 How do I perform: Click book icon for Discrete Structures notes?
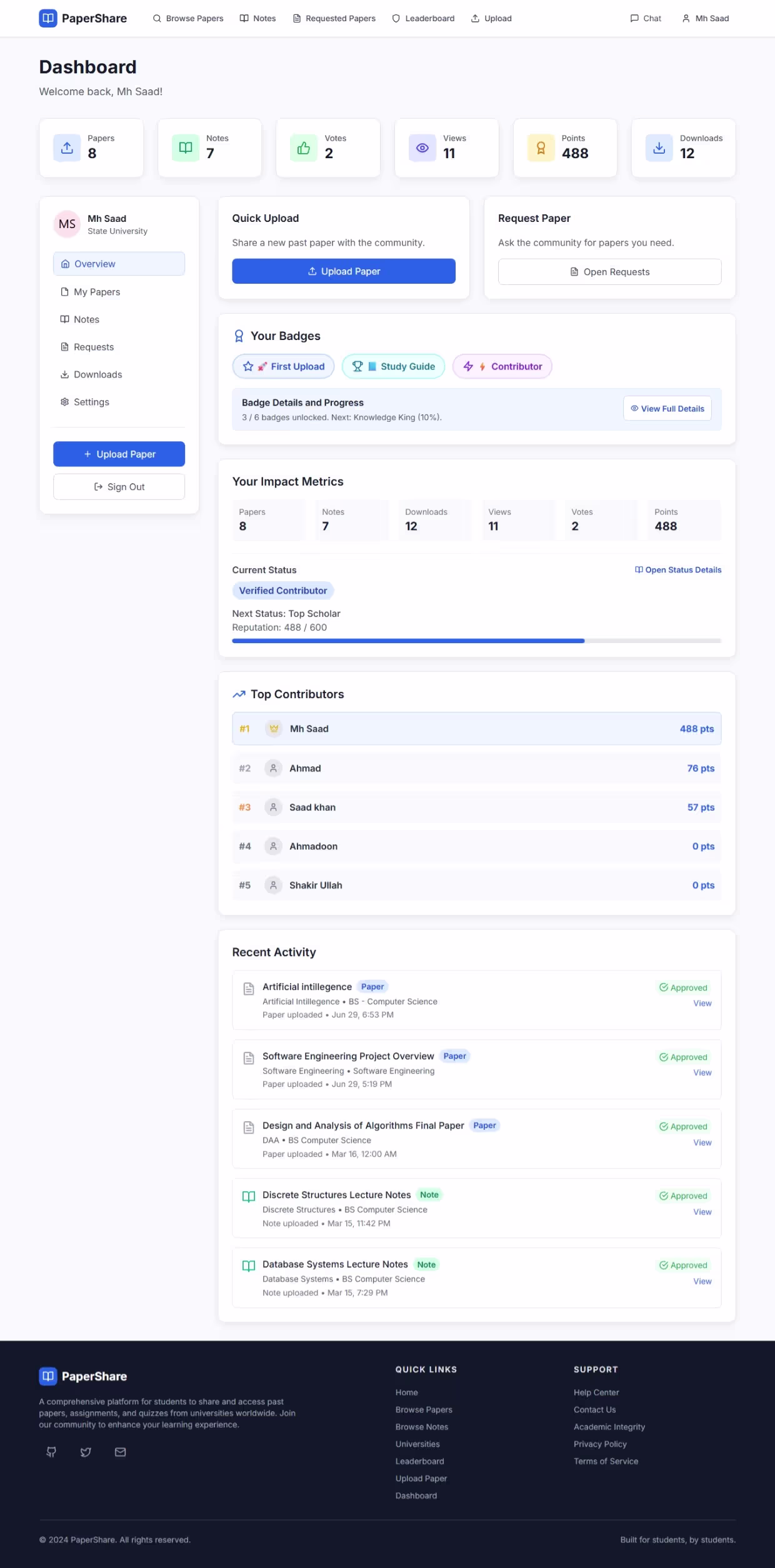click(x=249, y=1197)
